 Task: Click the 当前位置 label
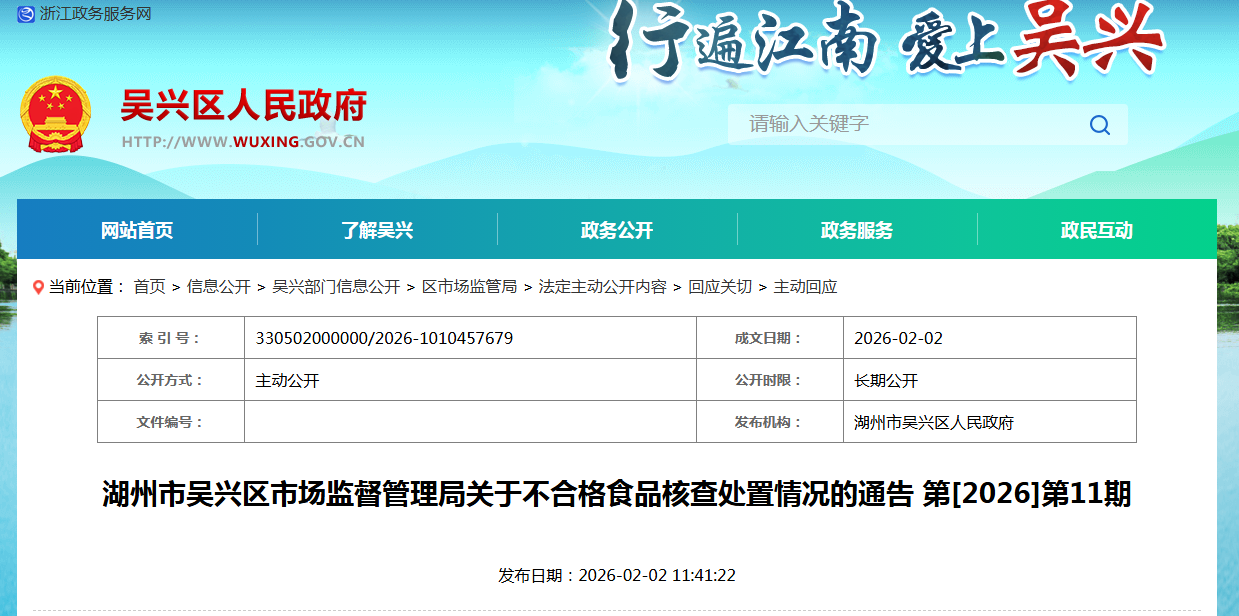(x=87, y=287)
